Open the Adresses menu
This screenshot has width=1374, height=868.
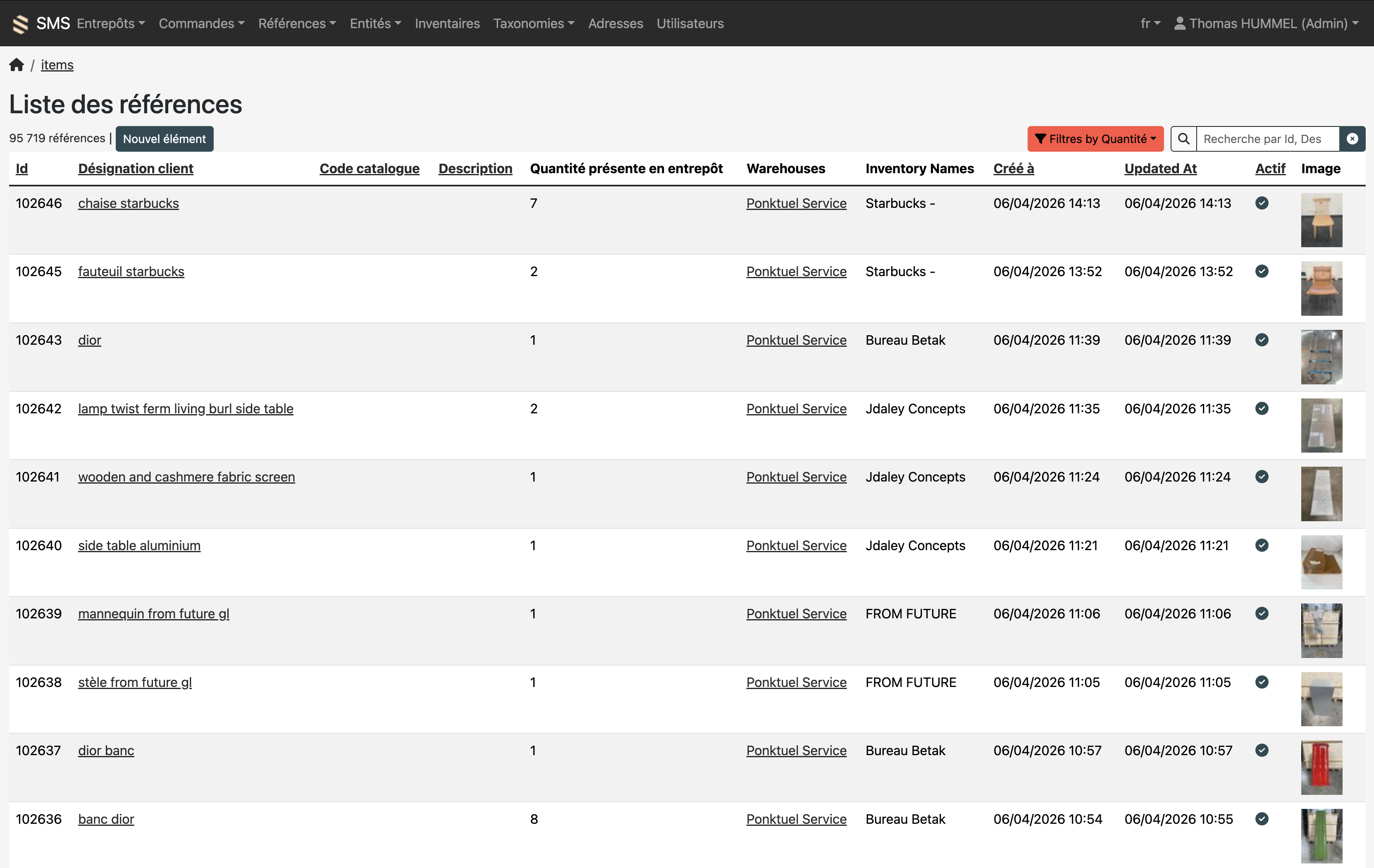pyautogui.click(x=615, y=24)
